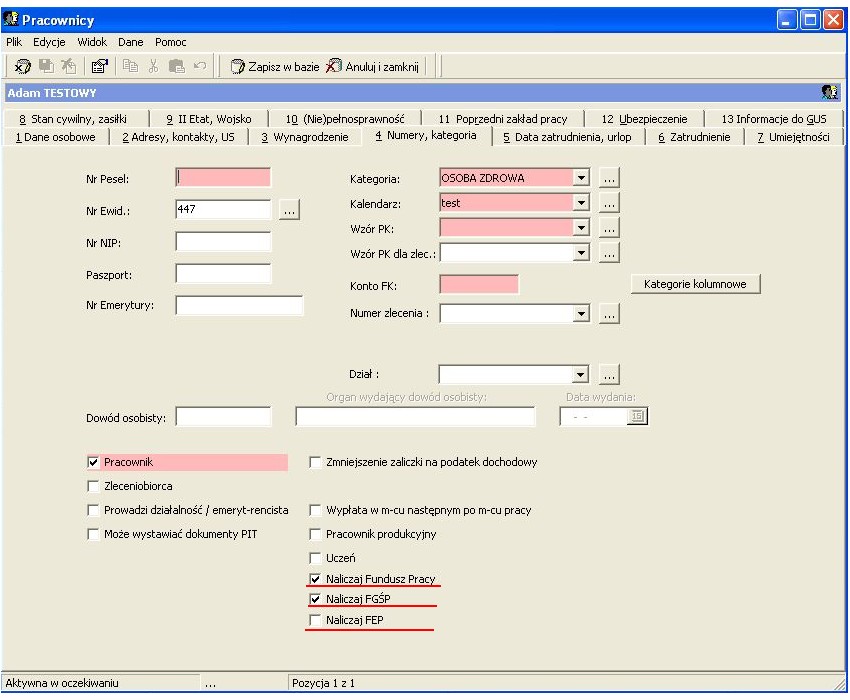850x700 pixels.
Task: Open the Data wydania calendar picker icon
Action: 638,416
